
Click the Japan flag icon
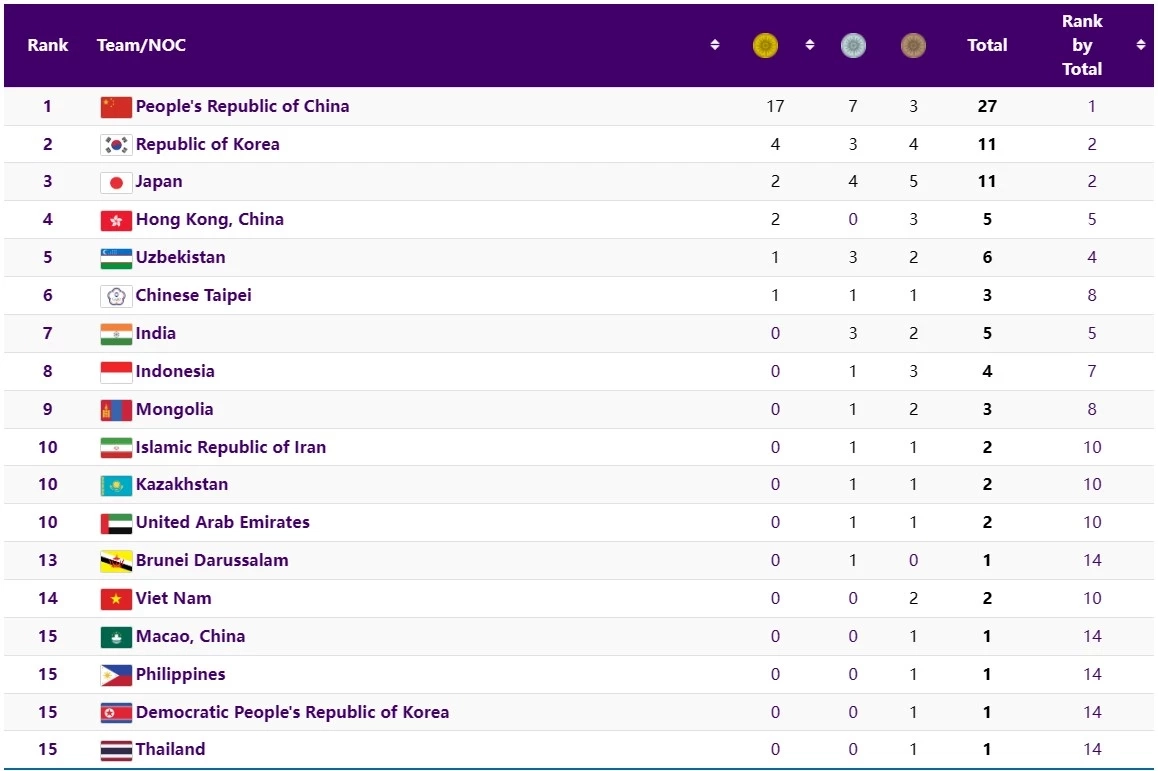(116, 183)
